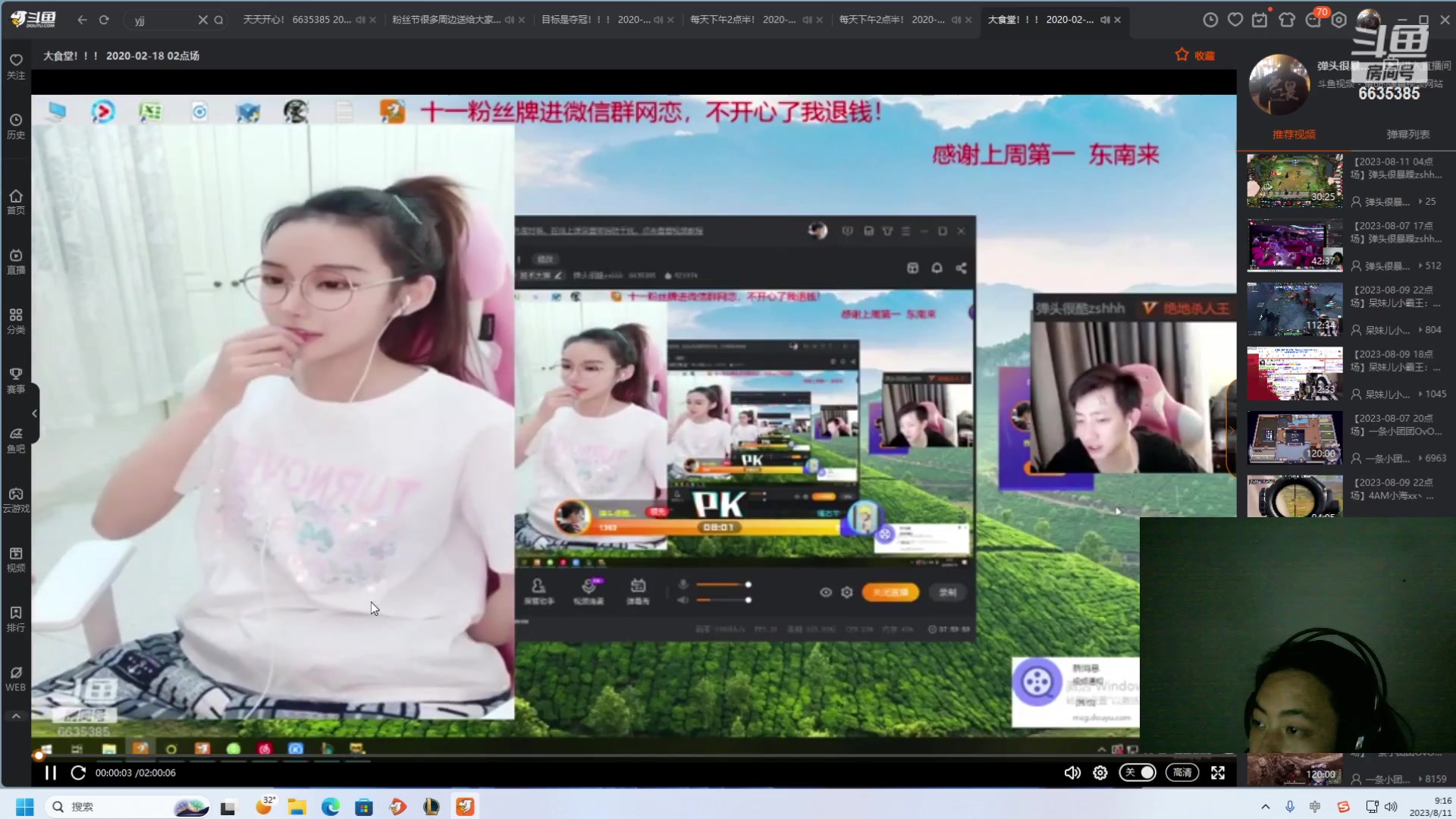
Task: Go back with the left arrow button
Action: click(x=82, y=20)
